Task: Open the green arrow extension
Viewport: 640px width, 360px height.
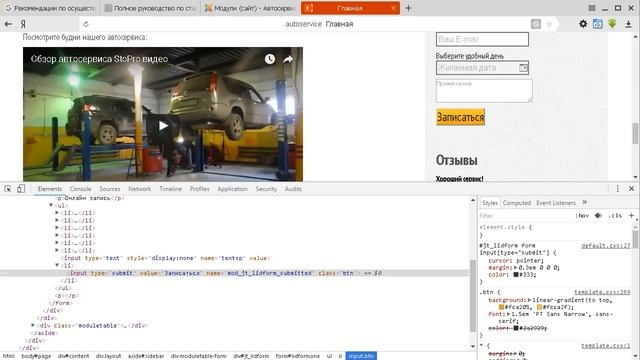Action: (x=612, y=24)
